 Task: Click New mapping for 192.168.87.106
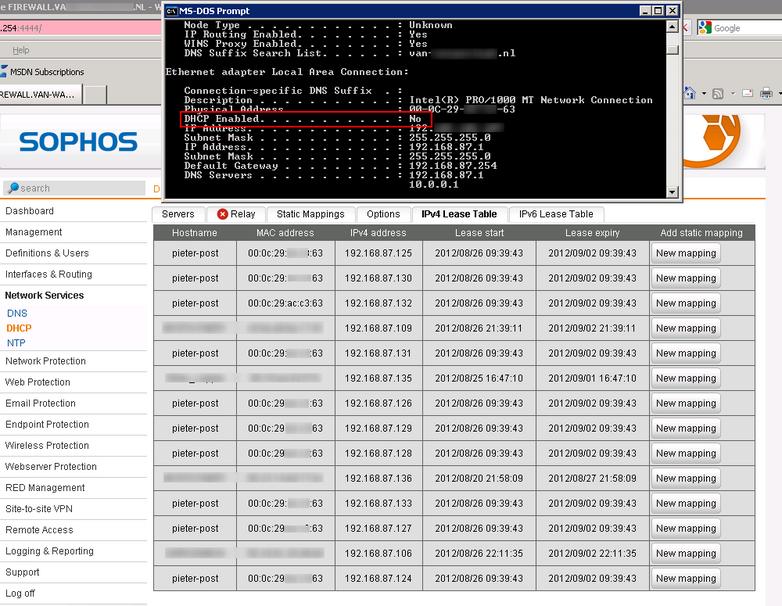click(x=686, y=554)
